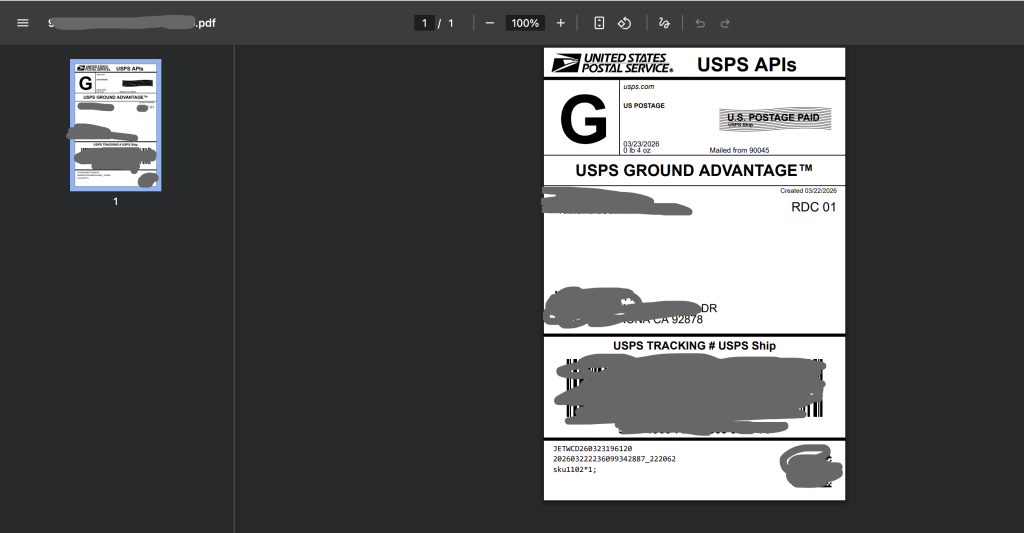Click the redo arrow icon
The width and height of the screenshot is (1024, 533).
tap(725, 22)
